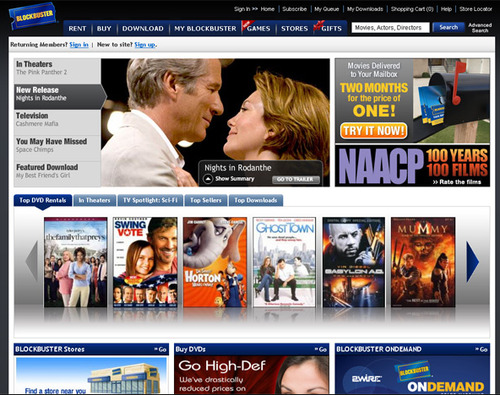The height and width of the screenshot is (395, 500).
Task: Switch to Top DVD Rentals tab
Action: pos(43,200)
